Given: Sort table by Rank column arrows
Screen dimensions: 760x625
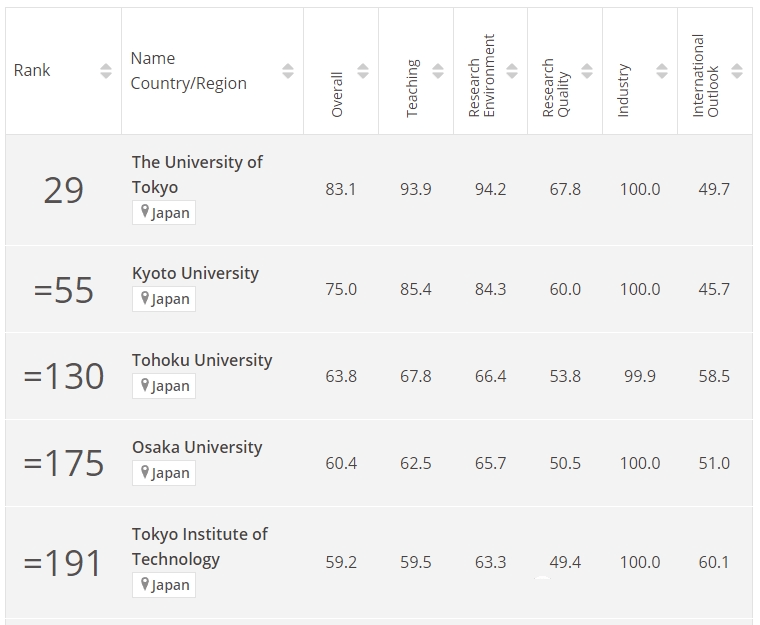Looking at the screenshot, I should (x=106, y=71).
